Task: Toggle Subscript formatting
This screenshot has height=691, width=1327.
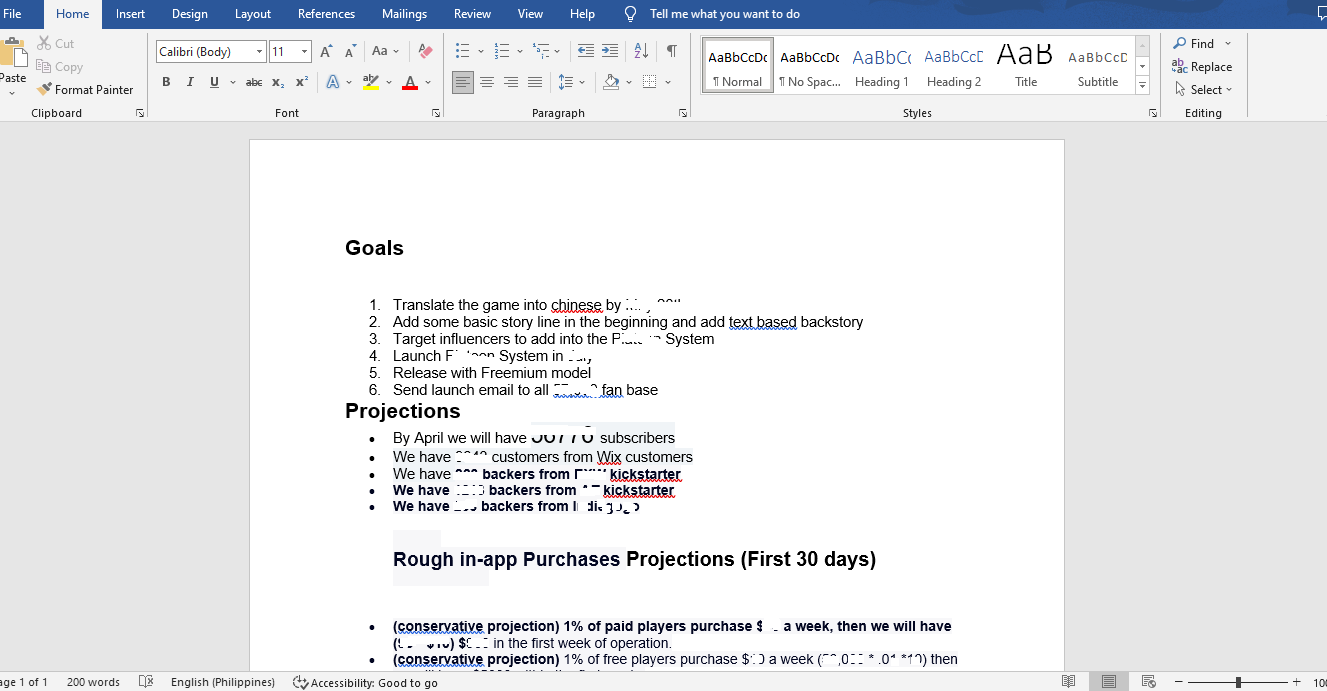Action: pyautogui.click(x=278, y=82)
